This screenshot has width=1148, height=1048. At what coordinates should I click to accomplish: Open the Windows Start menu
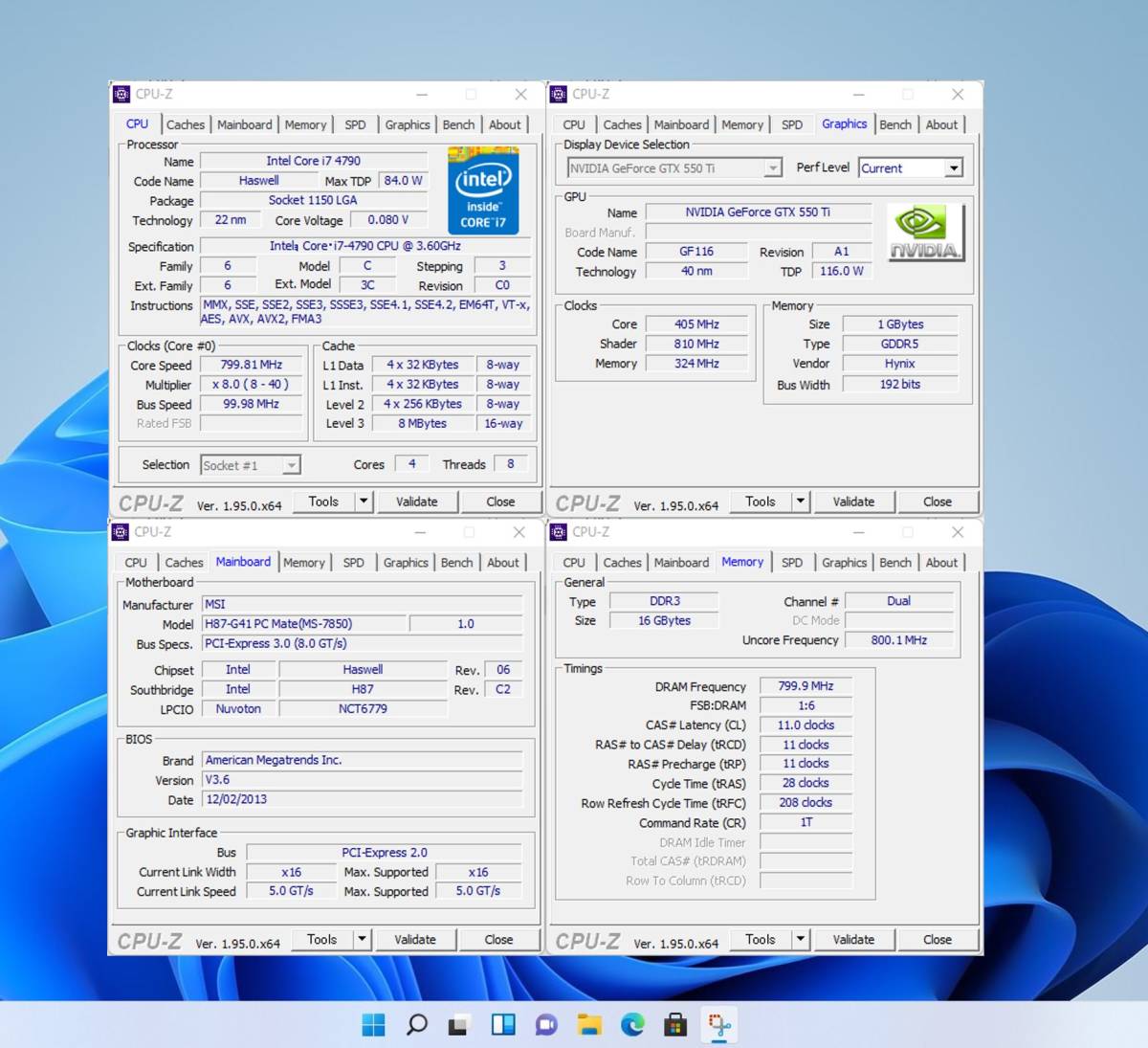click(373, 1025)
